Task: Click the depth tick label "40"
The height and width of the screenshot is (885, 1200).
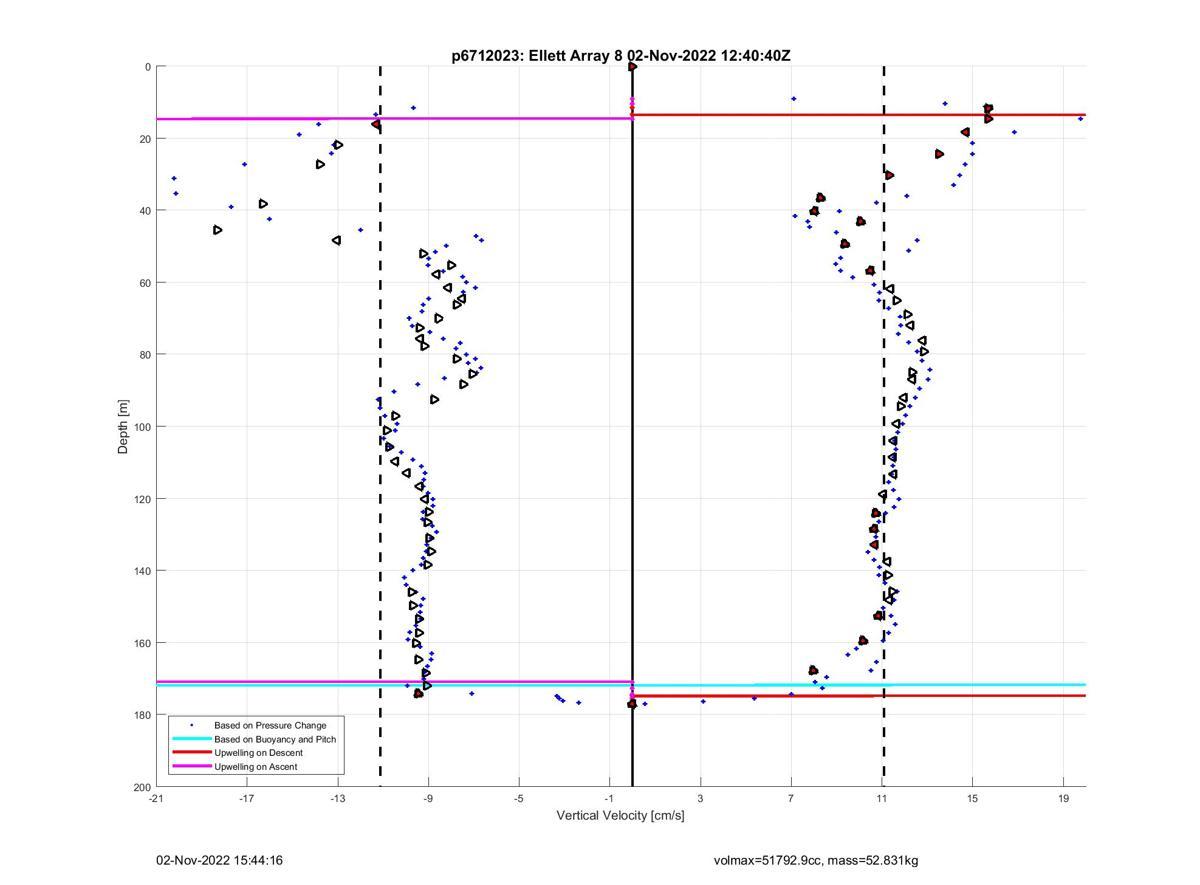Action: pos(145,211)
